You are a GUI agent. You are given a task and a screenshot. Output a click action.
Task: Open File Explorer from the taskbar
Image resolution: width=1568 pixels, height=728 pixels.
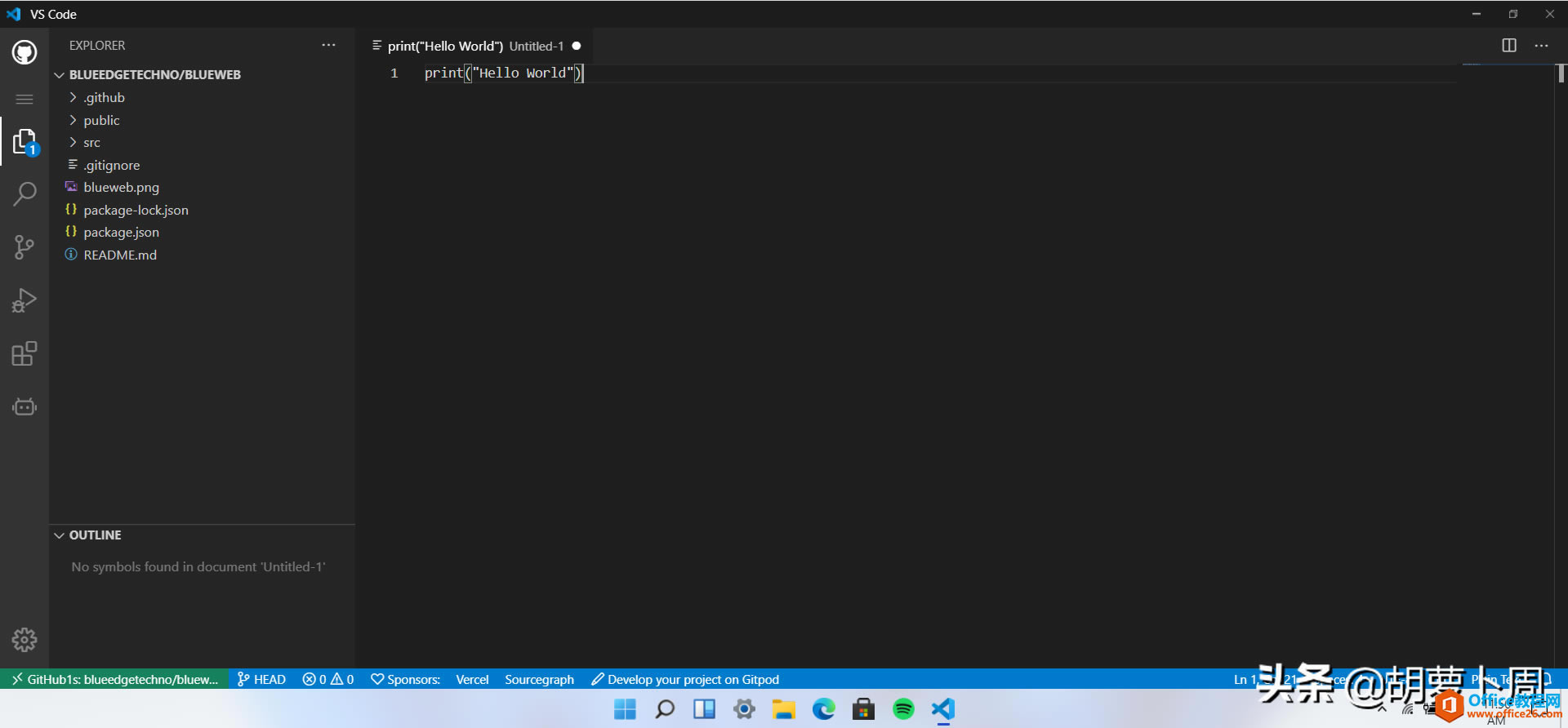pos(784,709)
